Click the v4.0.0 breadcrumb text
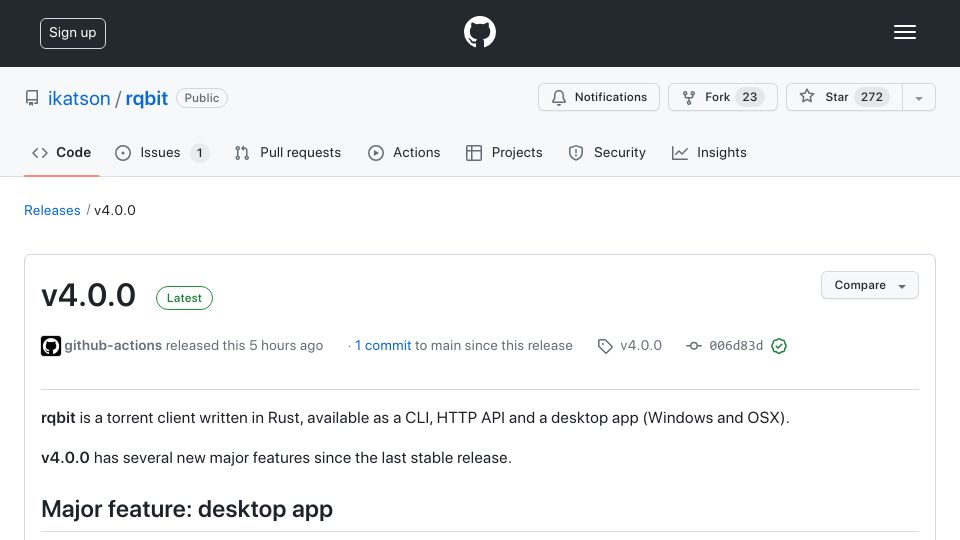This screenshot has width=960, height=540. [x=114, y=210]
